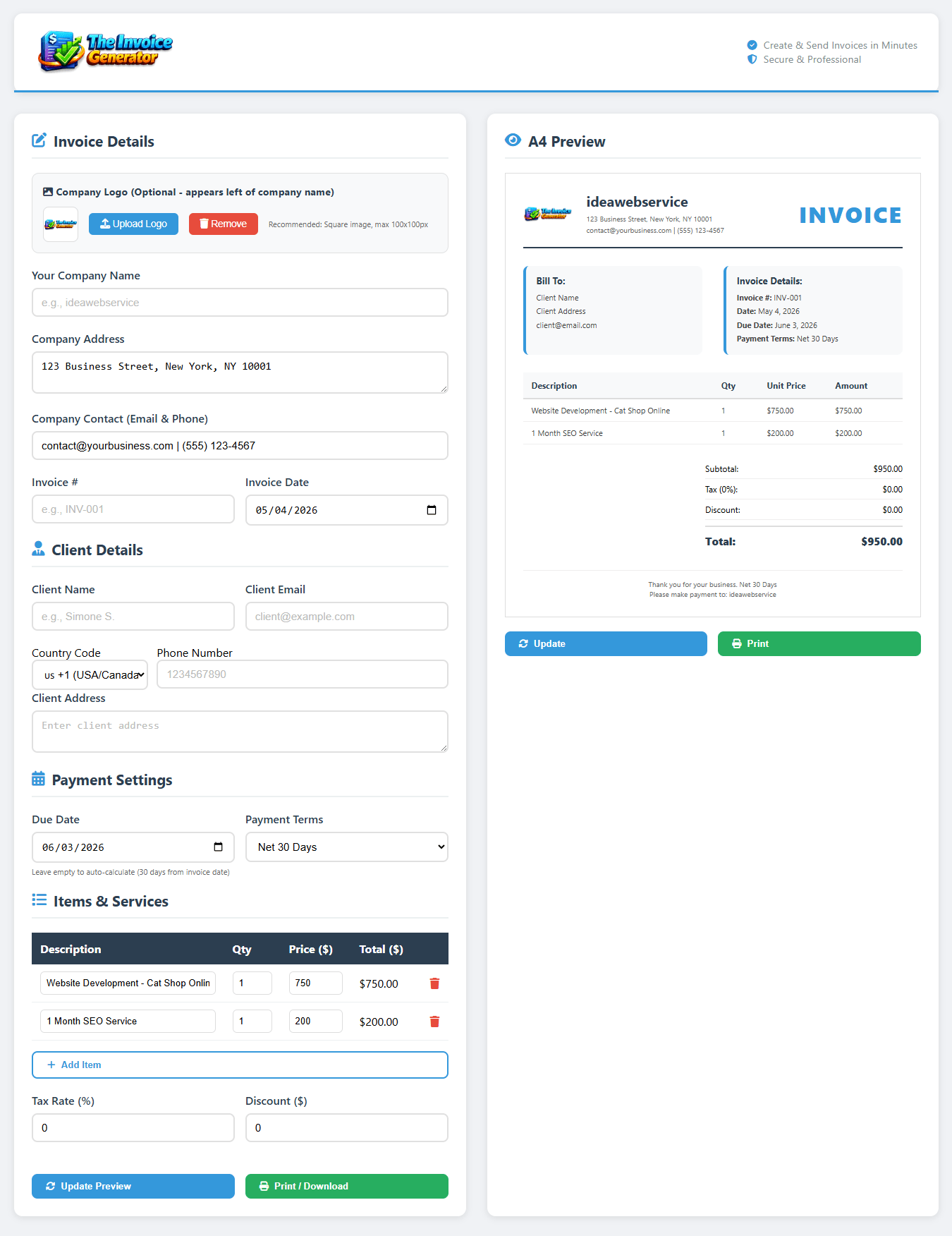This screenshot has width=952, height=1236.
Task: Click the Client Address textarea
Action: pos(240,732)
